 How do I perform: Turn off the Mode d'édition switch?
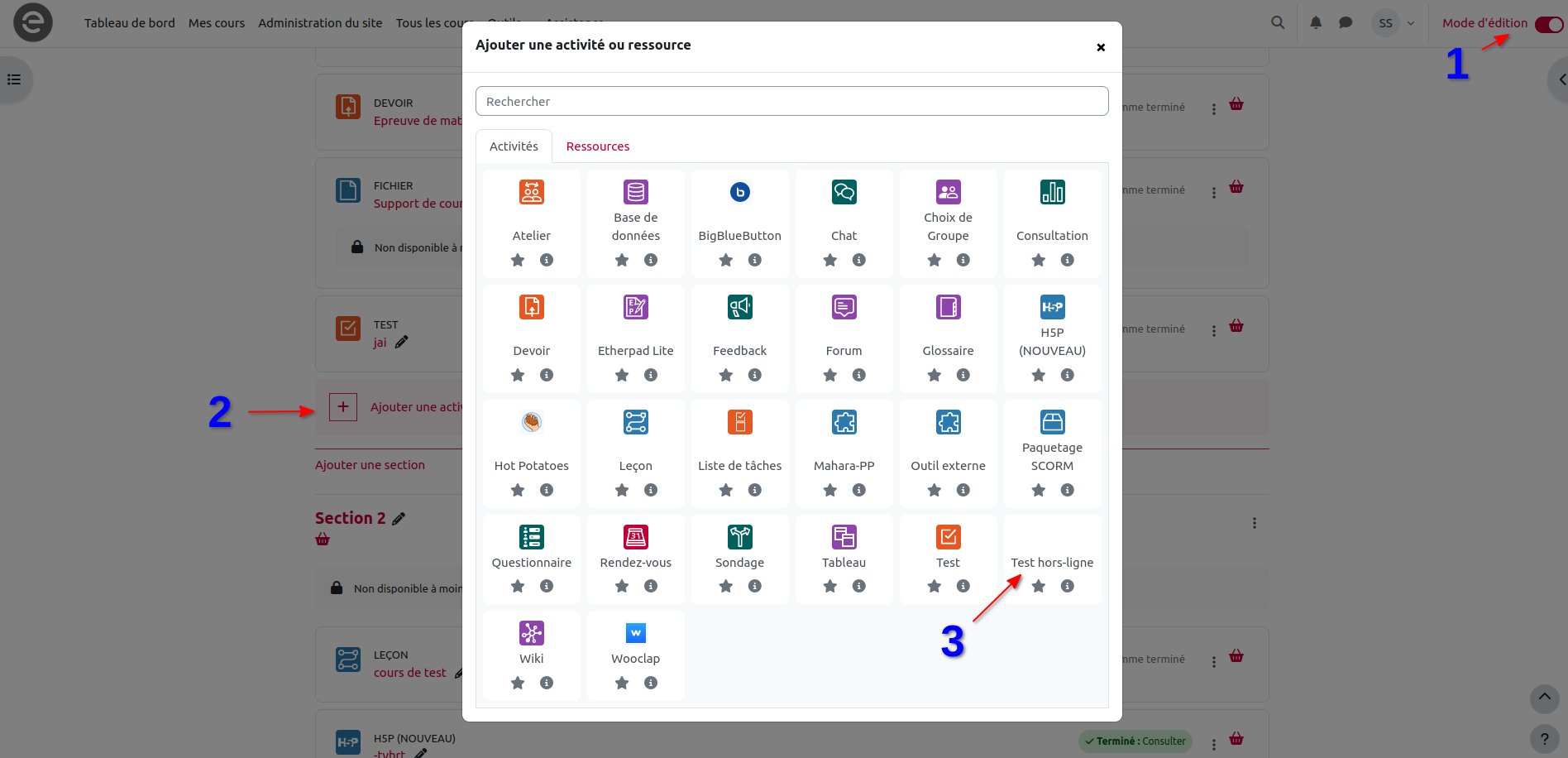pyautogui.click(x=1548, y=24)
